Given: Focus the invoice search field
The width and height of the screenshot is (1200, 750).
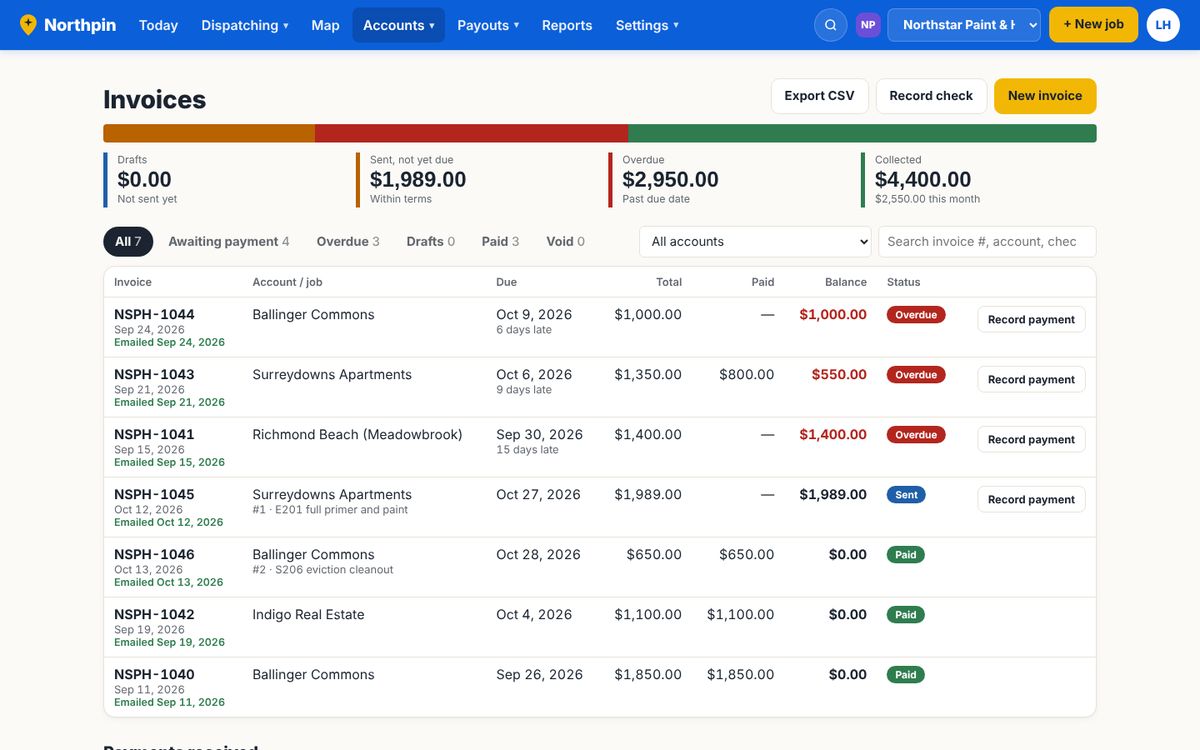Looking at the screenshot, I should pos(987,241).
